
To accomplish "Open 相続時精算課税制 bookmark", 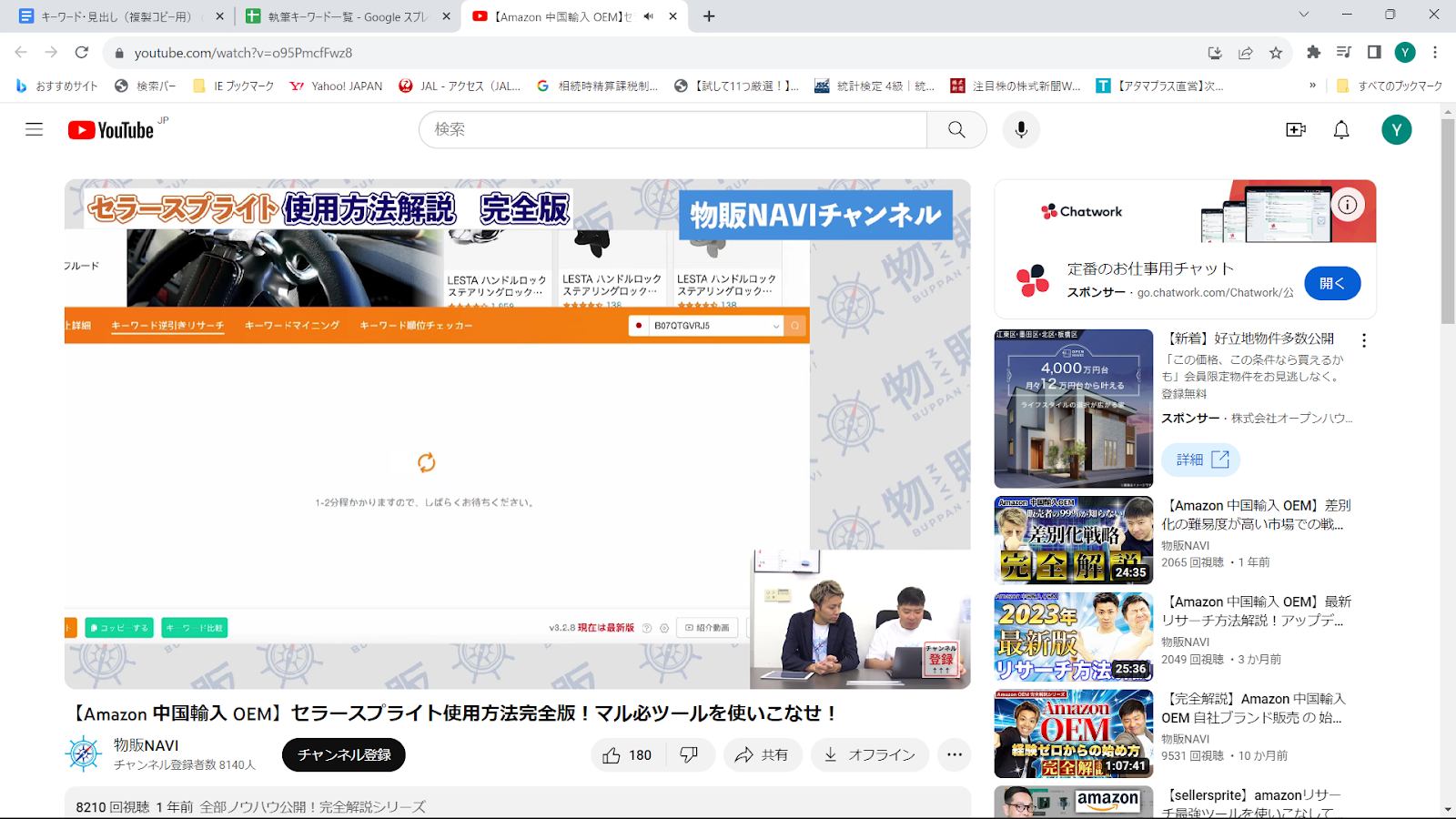I will (598, 86).
